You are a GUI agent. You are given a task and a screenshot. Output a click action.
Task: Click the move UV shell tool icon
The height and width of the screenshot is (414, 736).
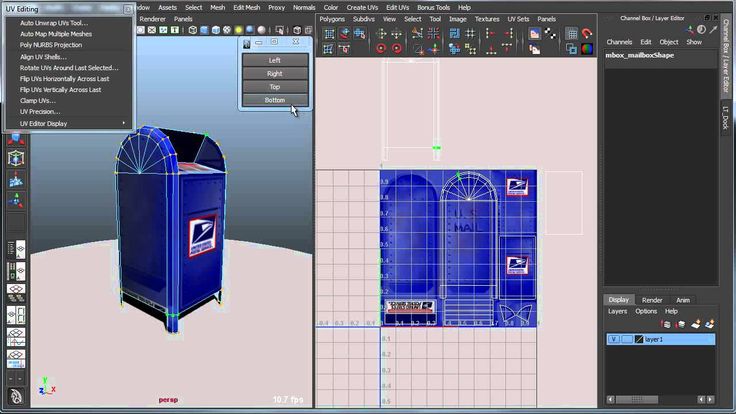[360, 33]
